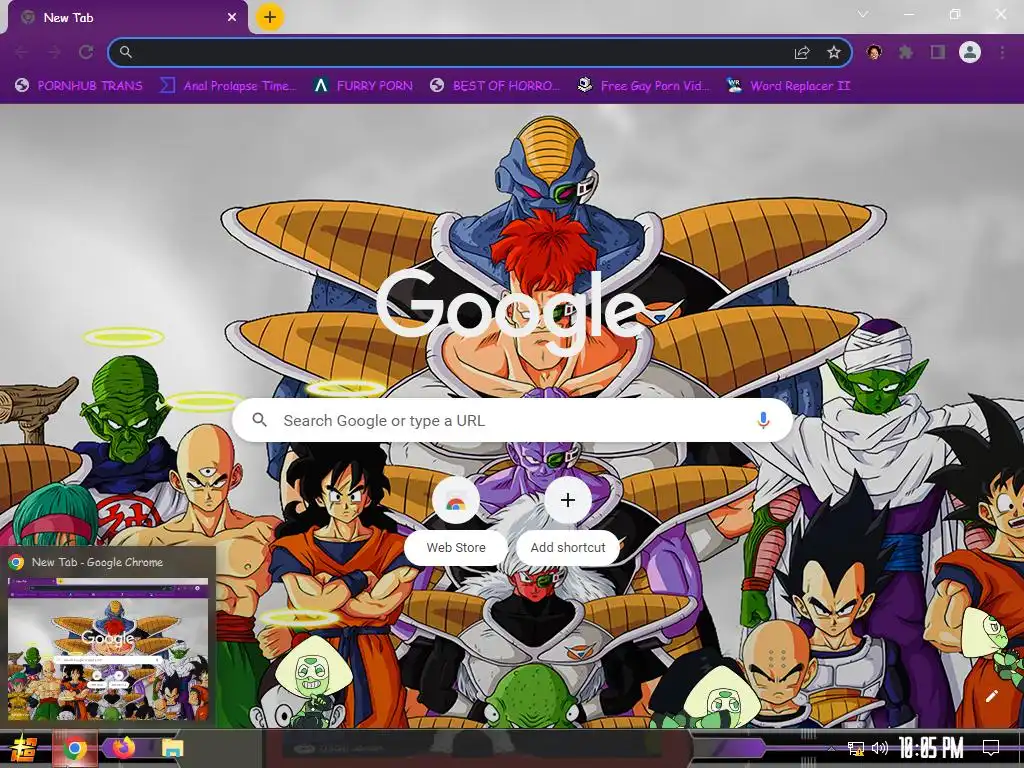1024x768 pixels.
Task: Open a new tab with the yellow plus
Action: tap(270, 17)
